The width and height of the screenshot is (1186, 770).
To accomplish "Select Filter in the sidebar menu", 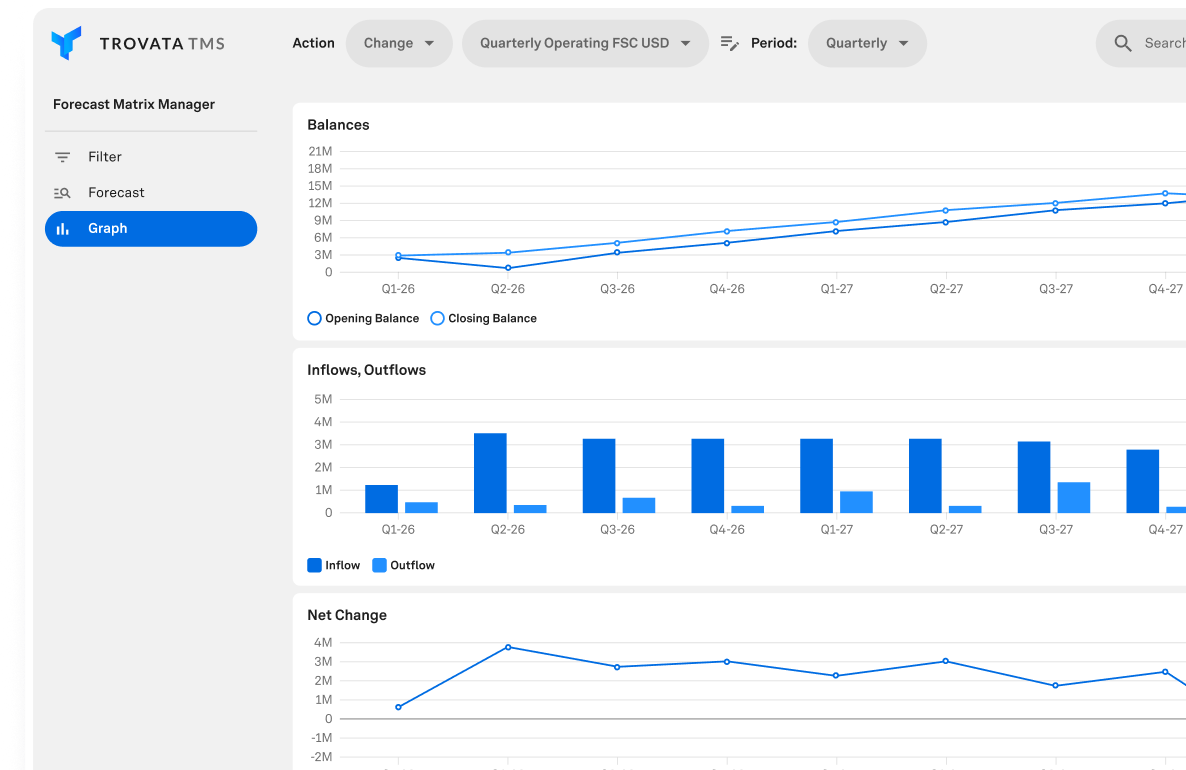I will coord(105,157).
